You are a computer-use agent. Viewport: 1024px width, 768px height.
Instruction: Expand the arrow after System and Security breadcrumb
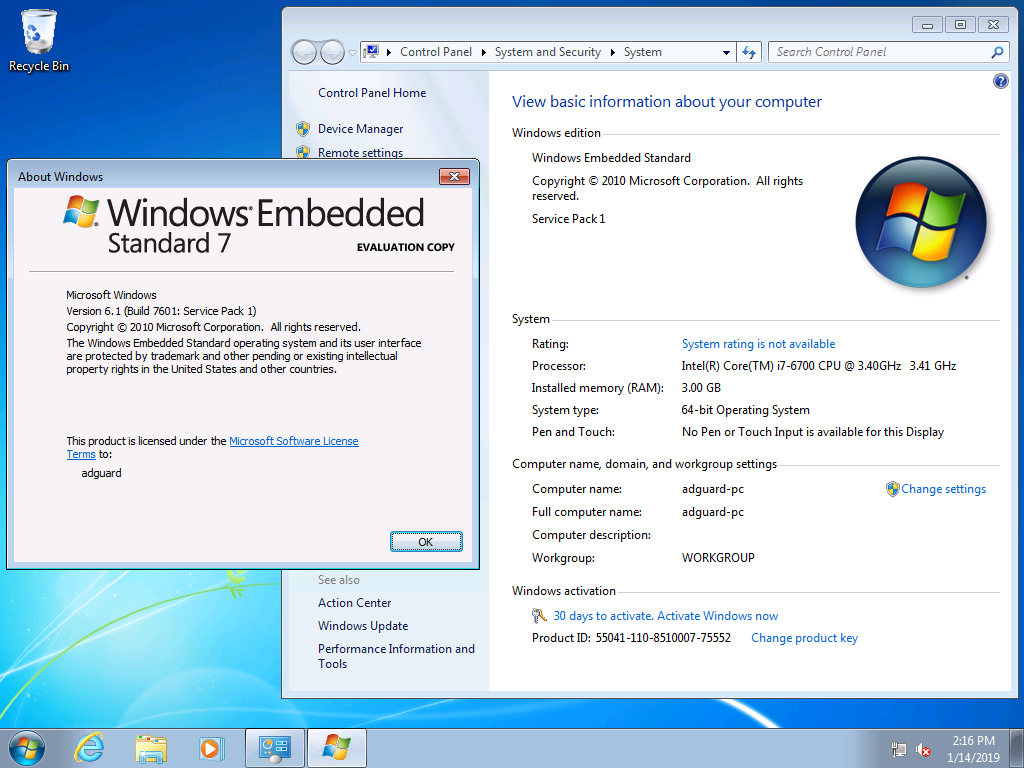[613, 52]
